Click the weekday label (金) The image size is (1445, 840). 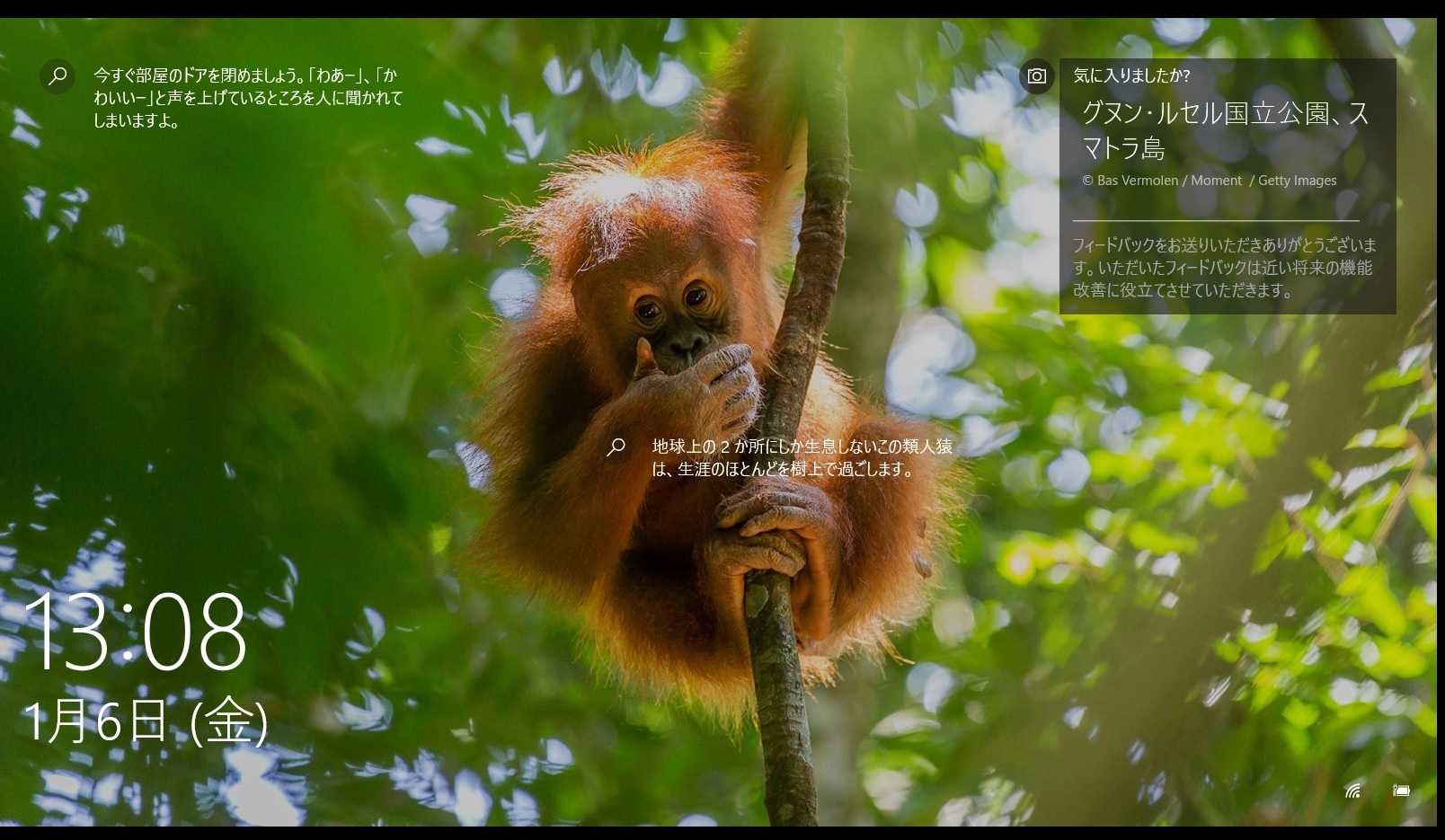pyautogui.click(x=229, y=721)
